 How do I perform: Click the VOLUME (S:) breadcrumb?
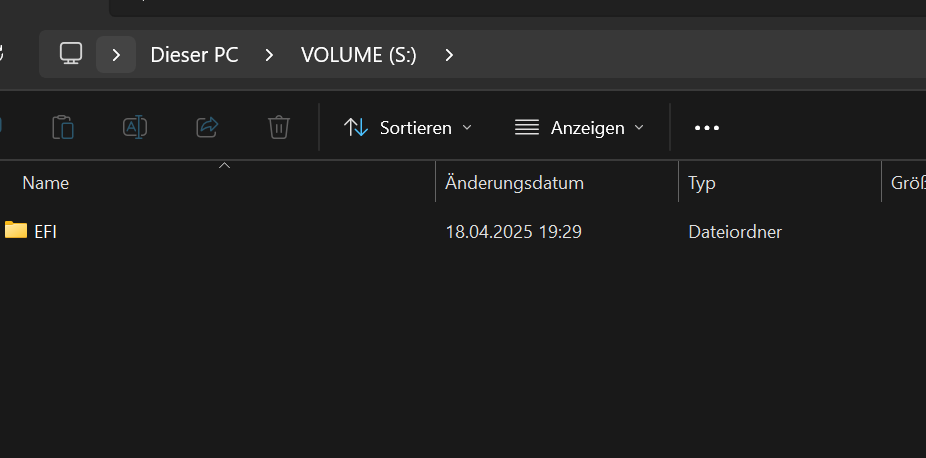tap(359, 55)
